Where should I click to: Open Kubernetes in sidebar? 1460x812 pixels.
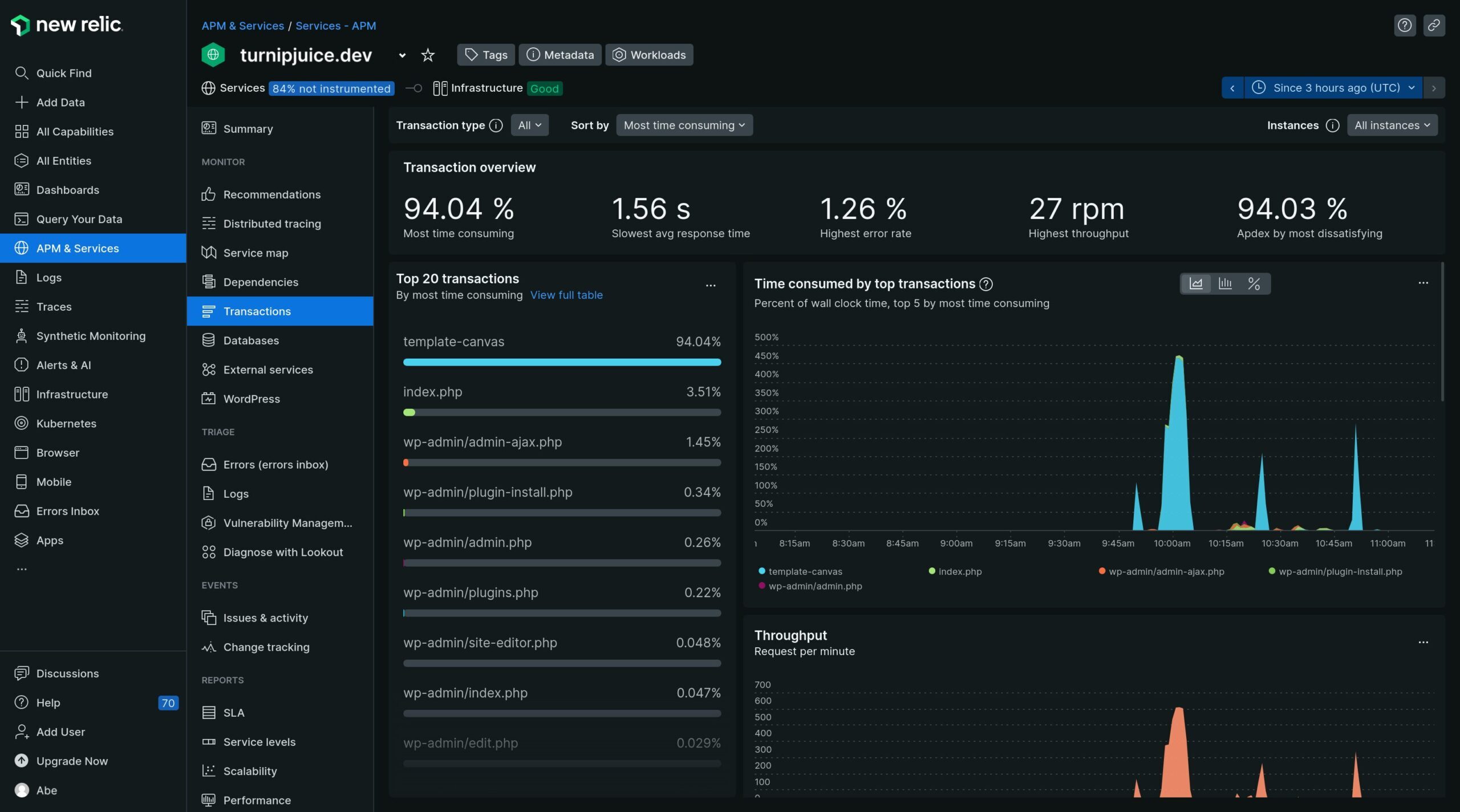pyautogui.click(x=93, y=423)
